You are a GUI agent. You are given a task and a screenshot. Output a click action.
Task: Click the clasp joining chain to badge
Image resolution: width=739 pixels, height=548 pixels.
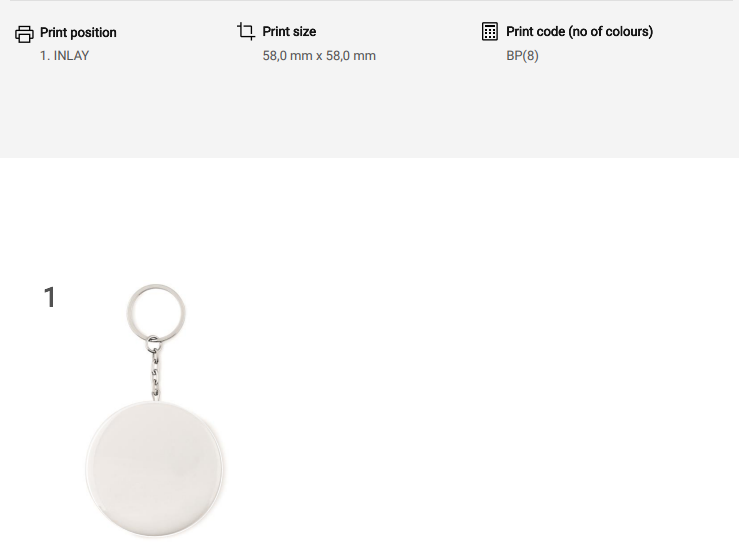(x=156, y=398)
